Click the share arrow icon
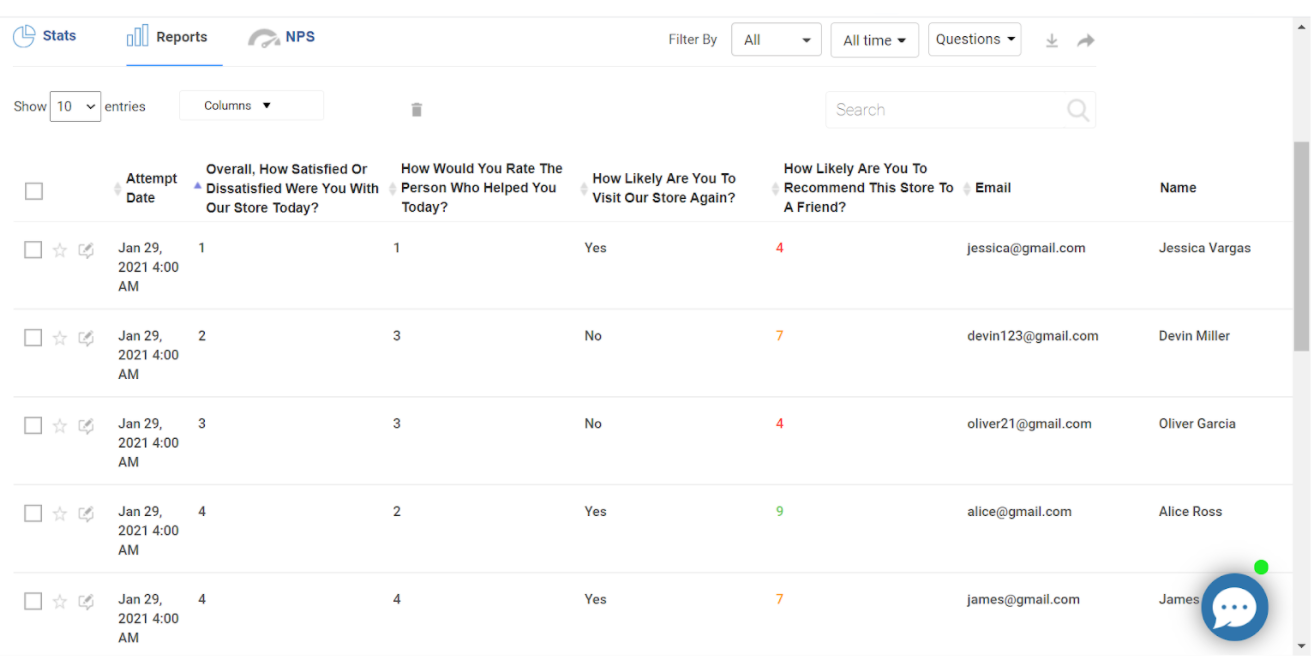The width and height of the screenshot is (1315, 666). coord(1085,41)
